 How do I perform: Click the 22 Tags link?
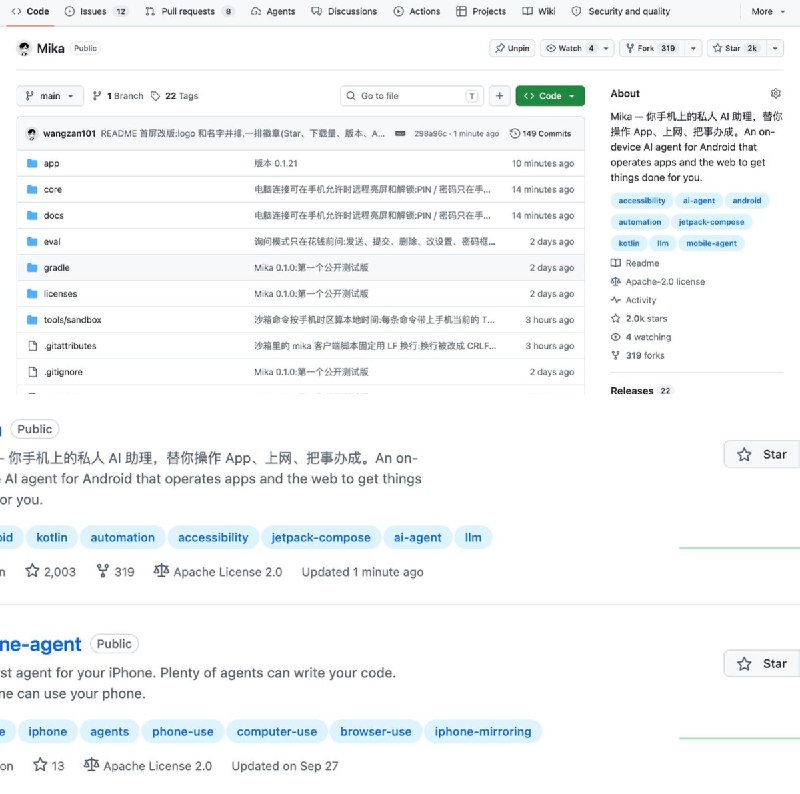point(174,96)
